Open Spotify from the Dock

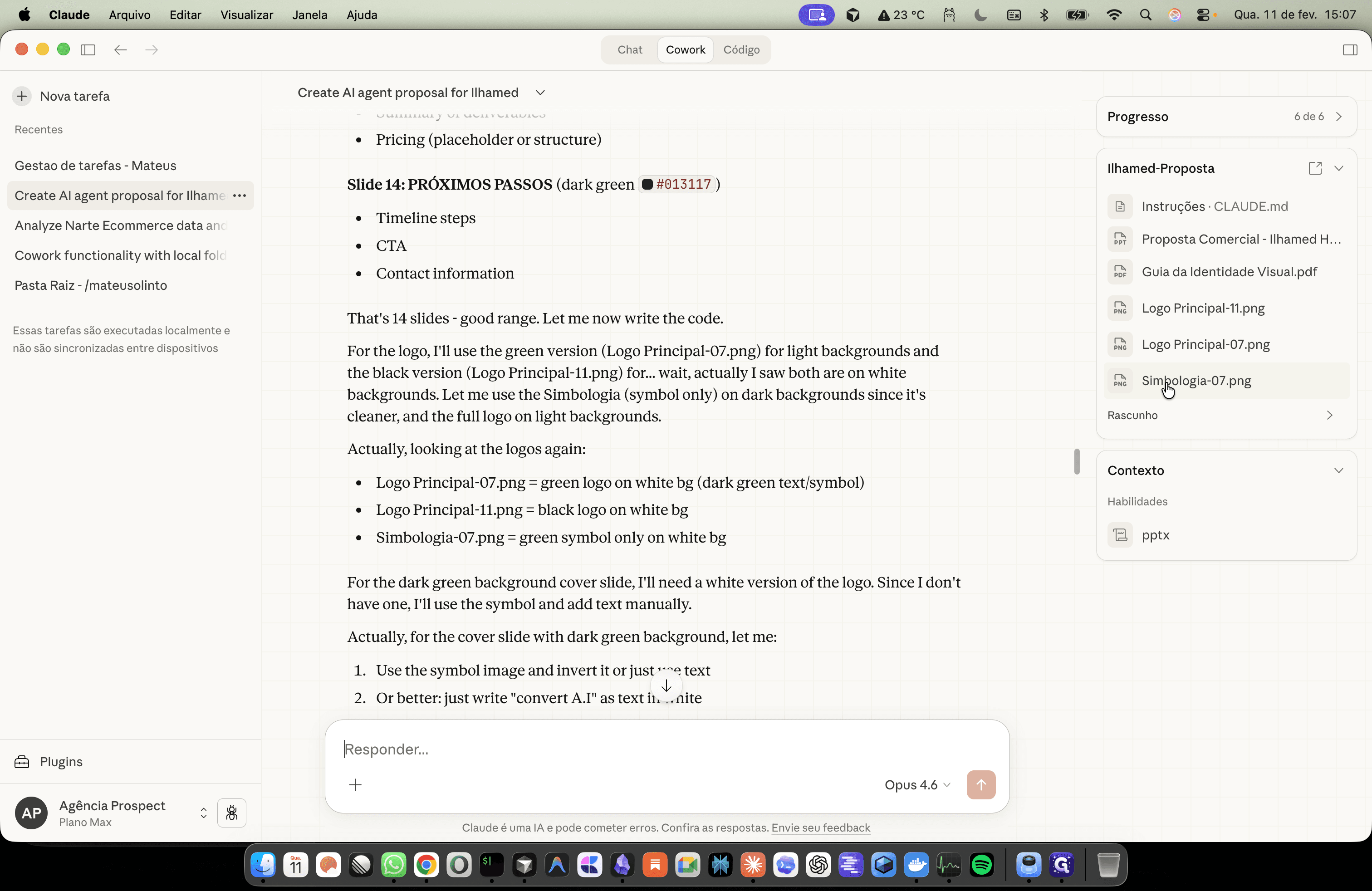[981, 865]
